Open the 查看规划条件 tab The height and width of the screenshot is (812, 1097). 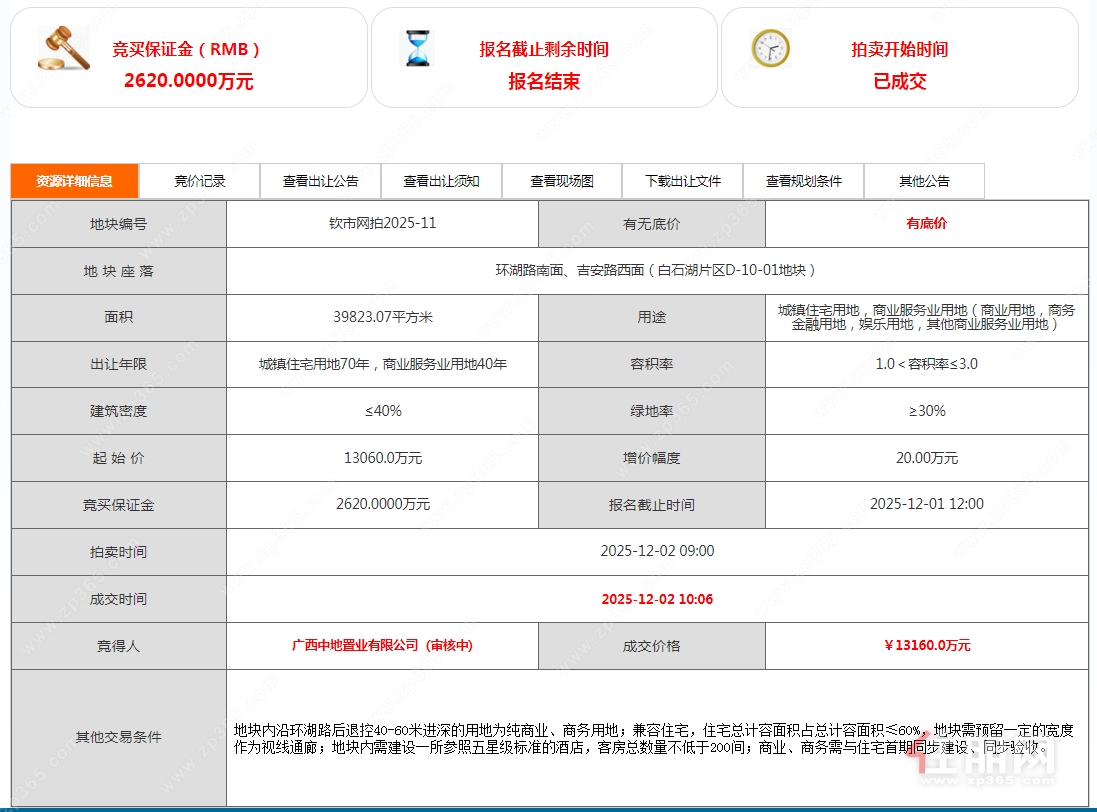pos(804,181)
